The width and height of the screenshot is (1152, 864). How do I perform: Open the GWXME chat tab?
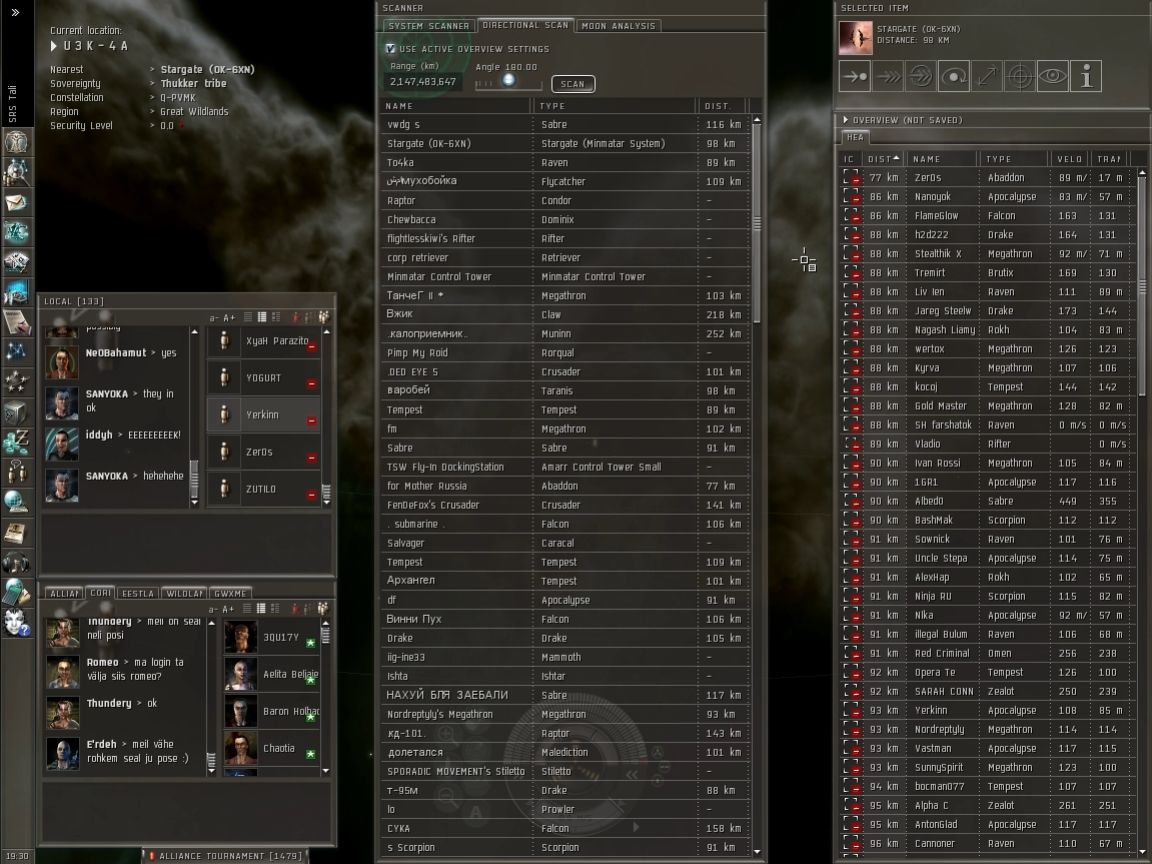point(230,594)
